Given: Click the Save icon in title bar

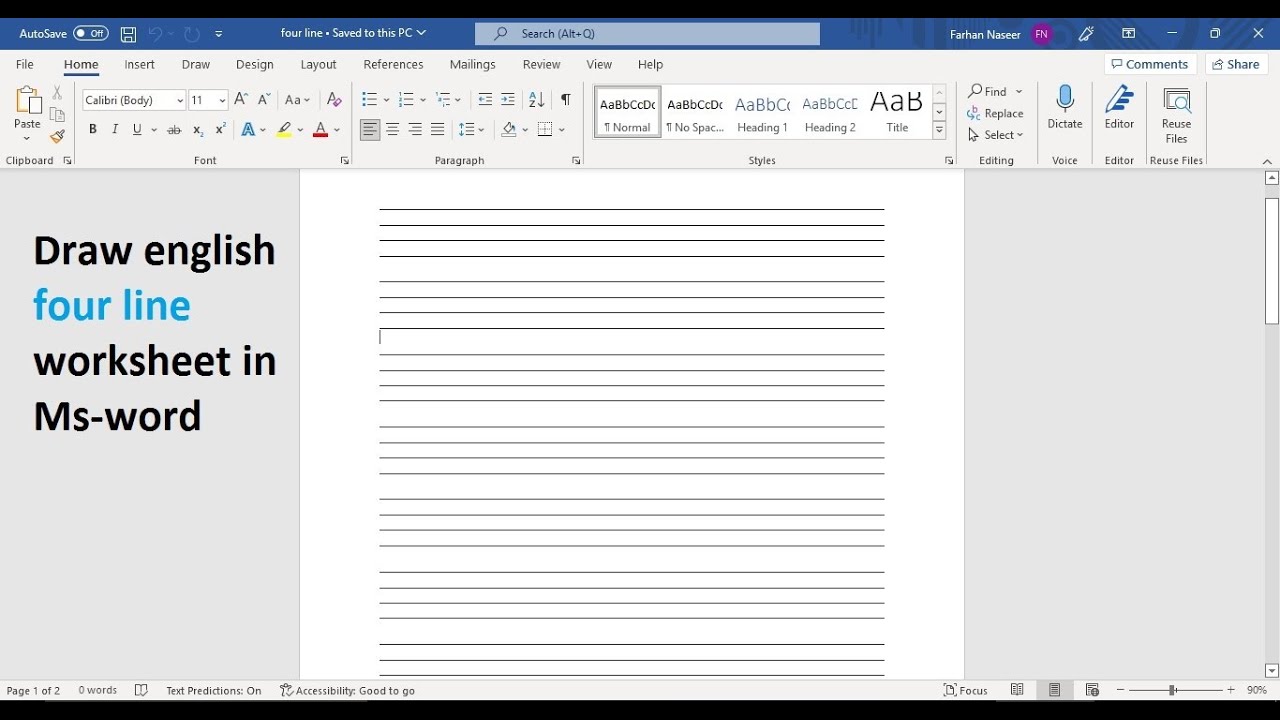Looking at the screenshot, I should click(128, 34).
